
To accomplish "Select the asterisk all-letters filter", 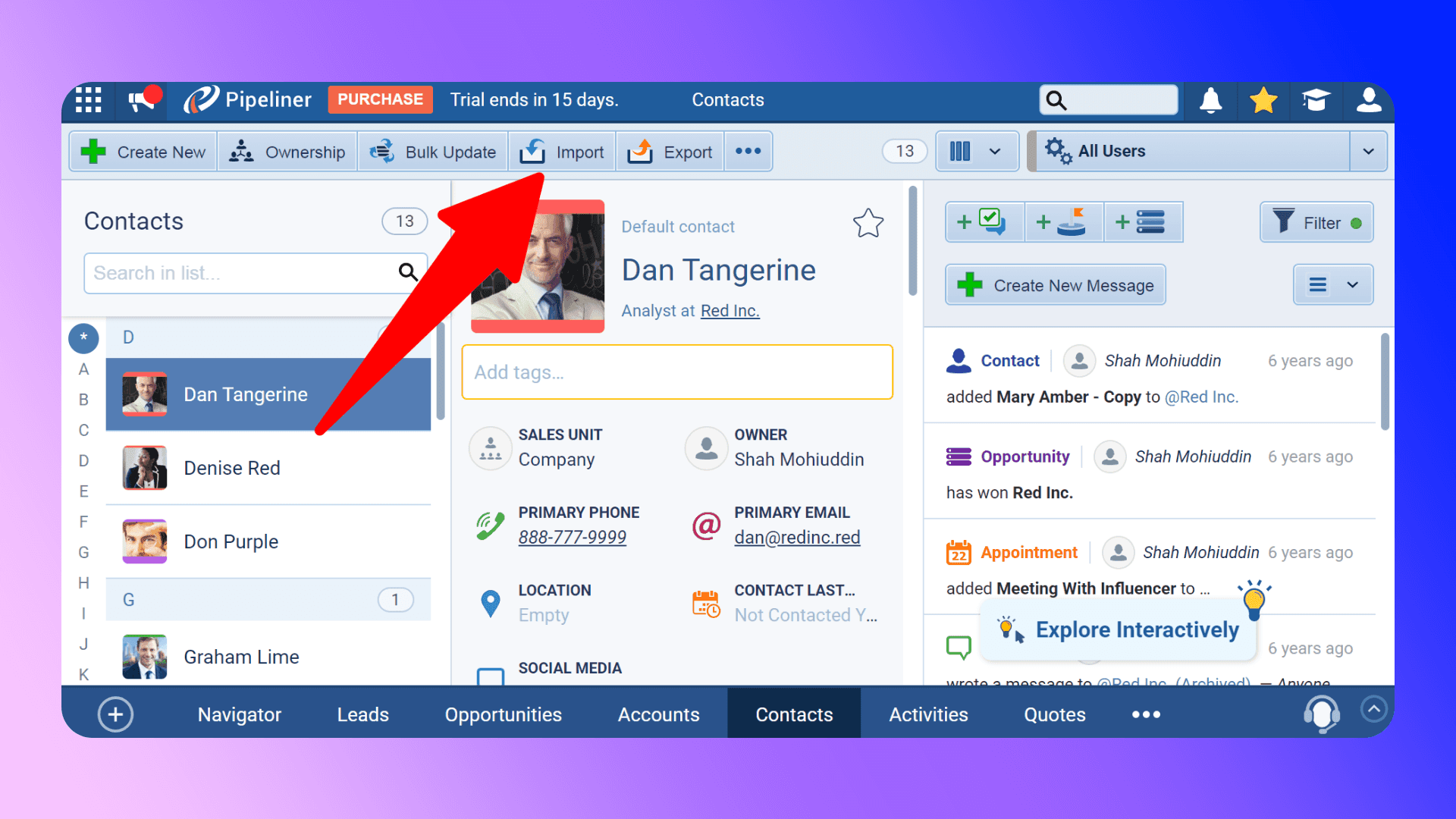I will click(83, 338).
